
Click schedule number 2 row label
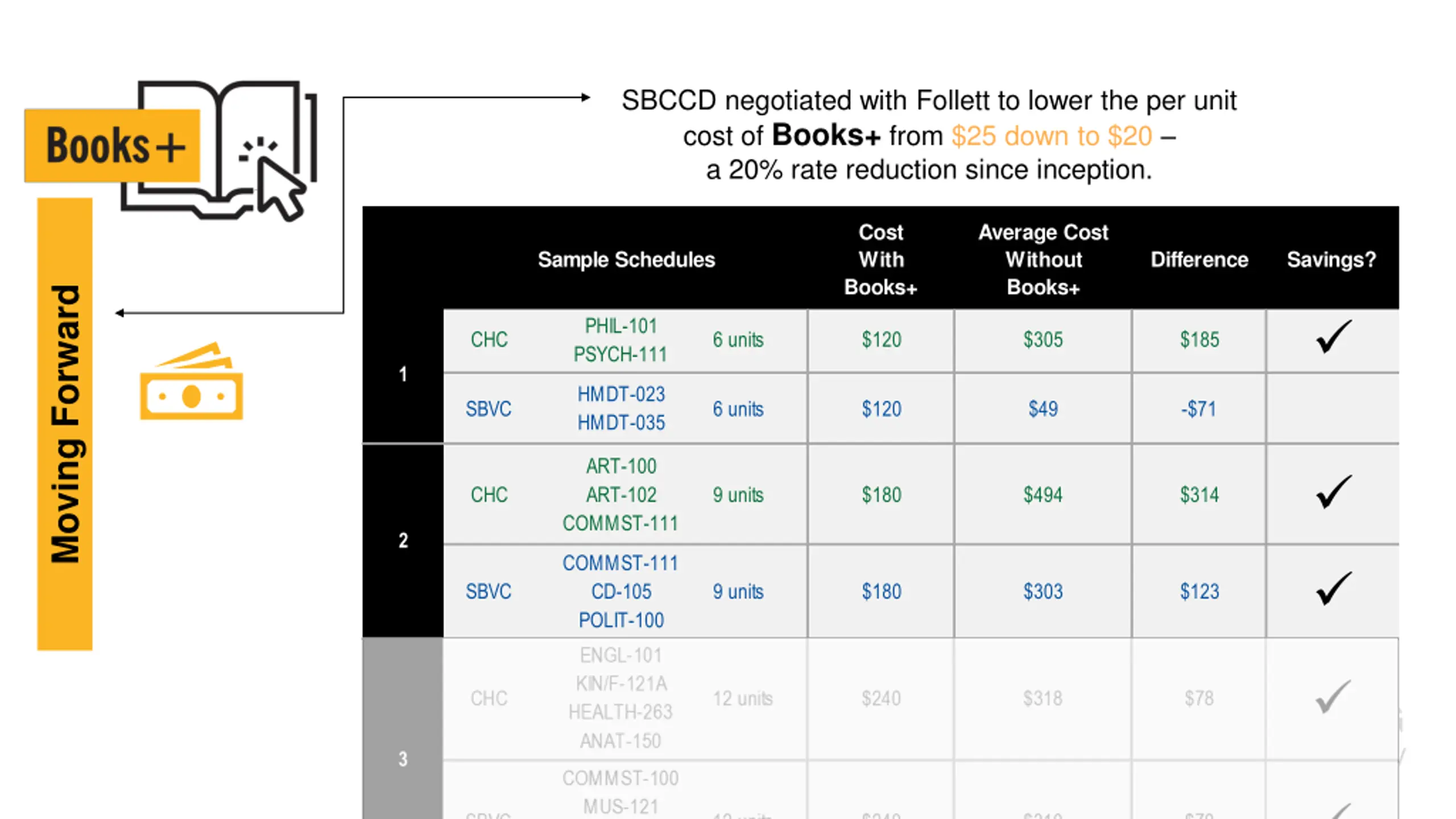pos(403,540)
